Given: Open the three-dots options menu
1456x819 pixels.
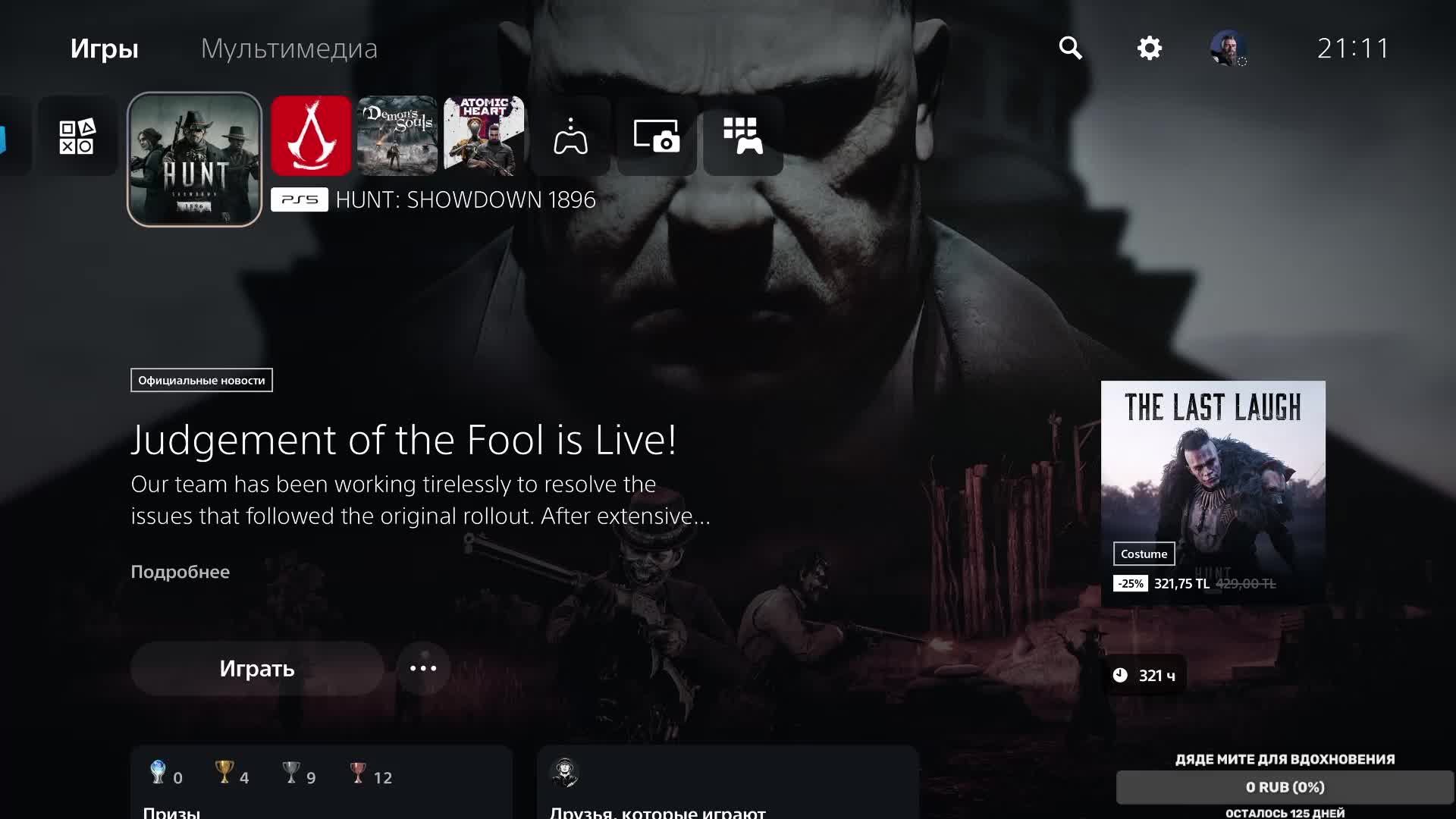Looking at the screenshot, I should [x=423, y=668].
